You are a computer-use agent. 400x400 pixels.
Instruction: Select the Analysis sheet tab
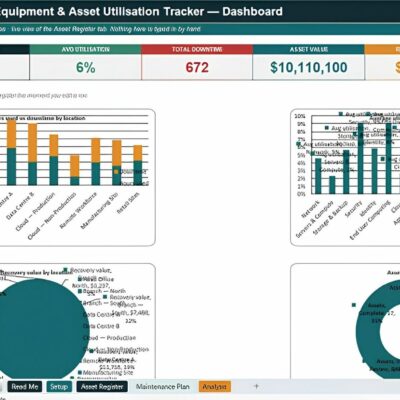pos(215,387)
